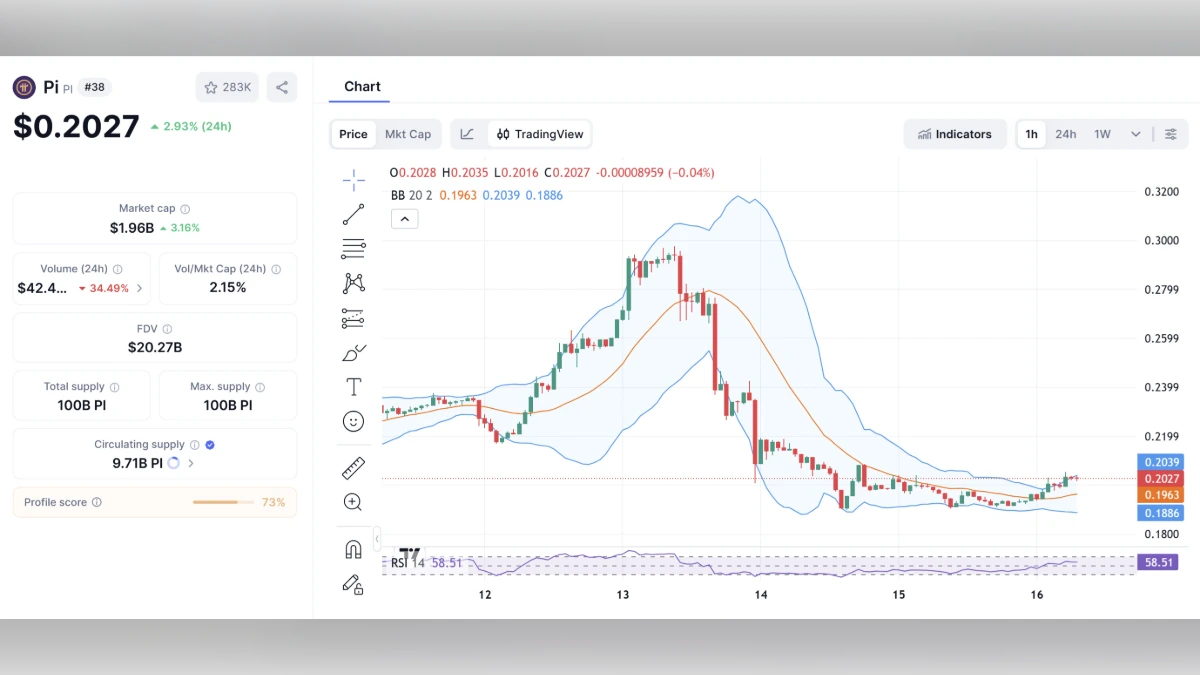Select the trend line drawing tool
1200x675 pixels.
pos(353,213)
